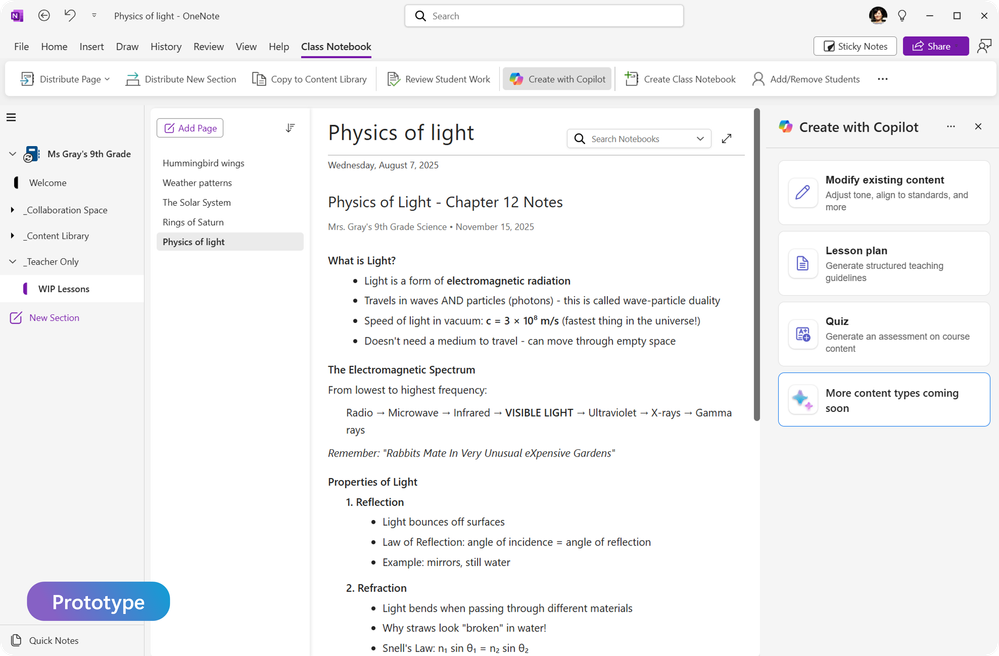Open ribbon overflow ellipsis menu

(882, 79)
